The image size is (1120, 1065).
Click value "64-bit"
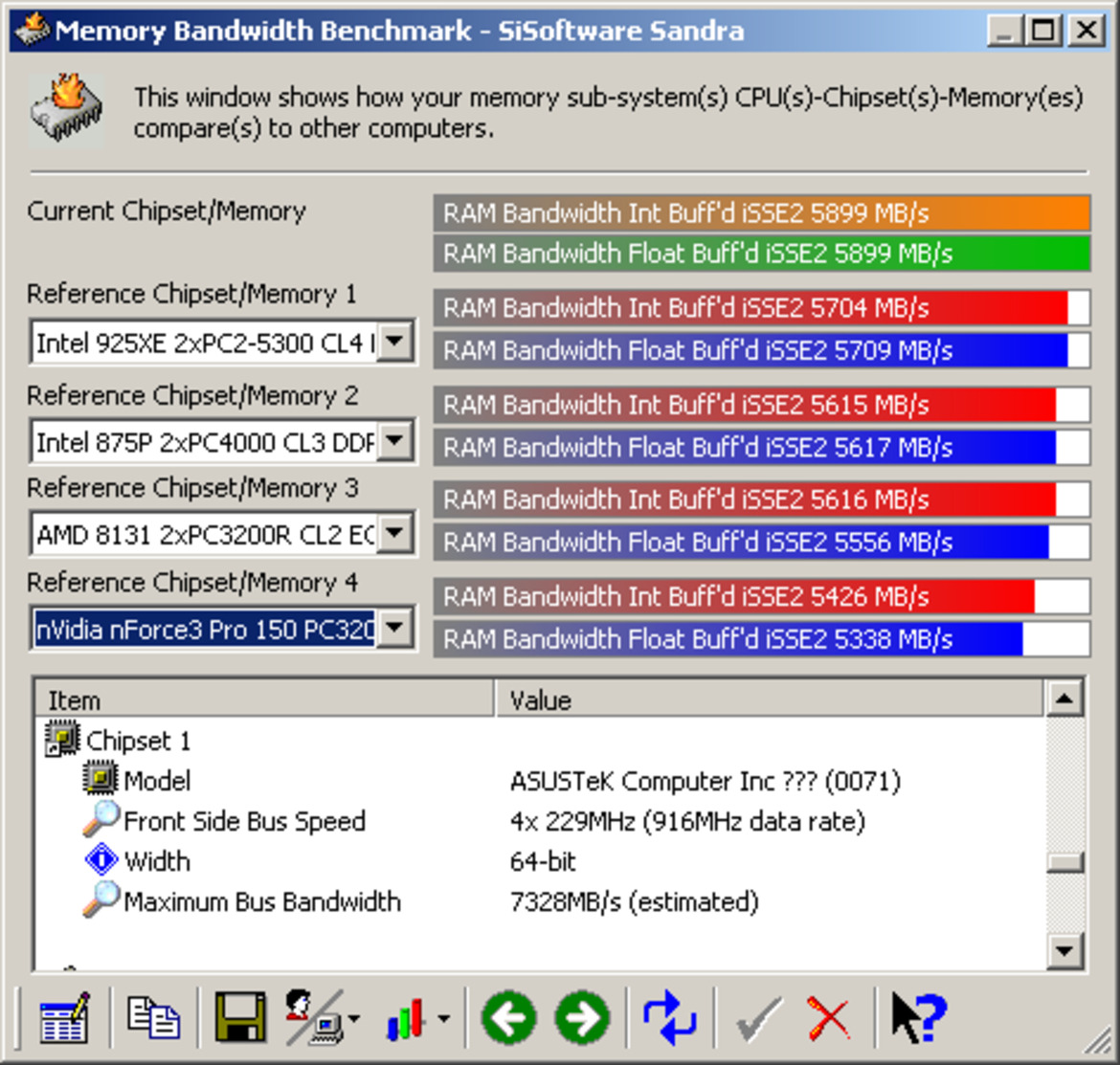(543, 861)
